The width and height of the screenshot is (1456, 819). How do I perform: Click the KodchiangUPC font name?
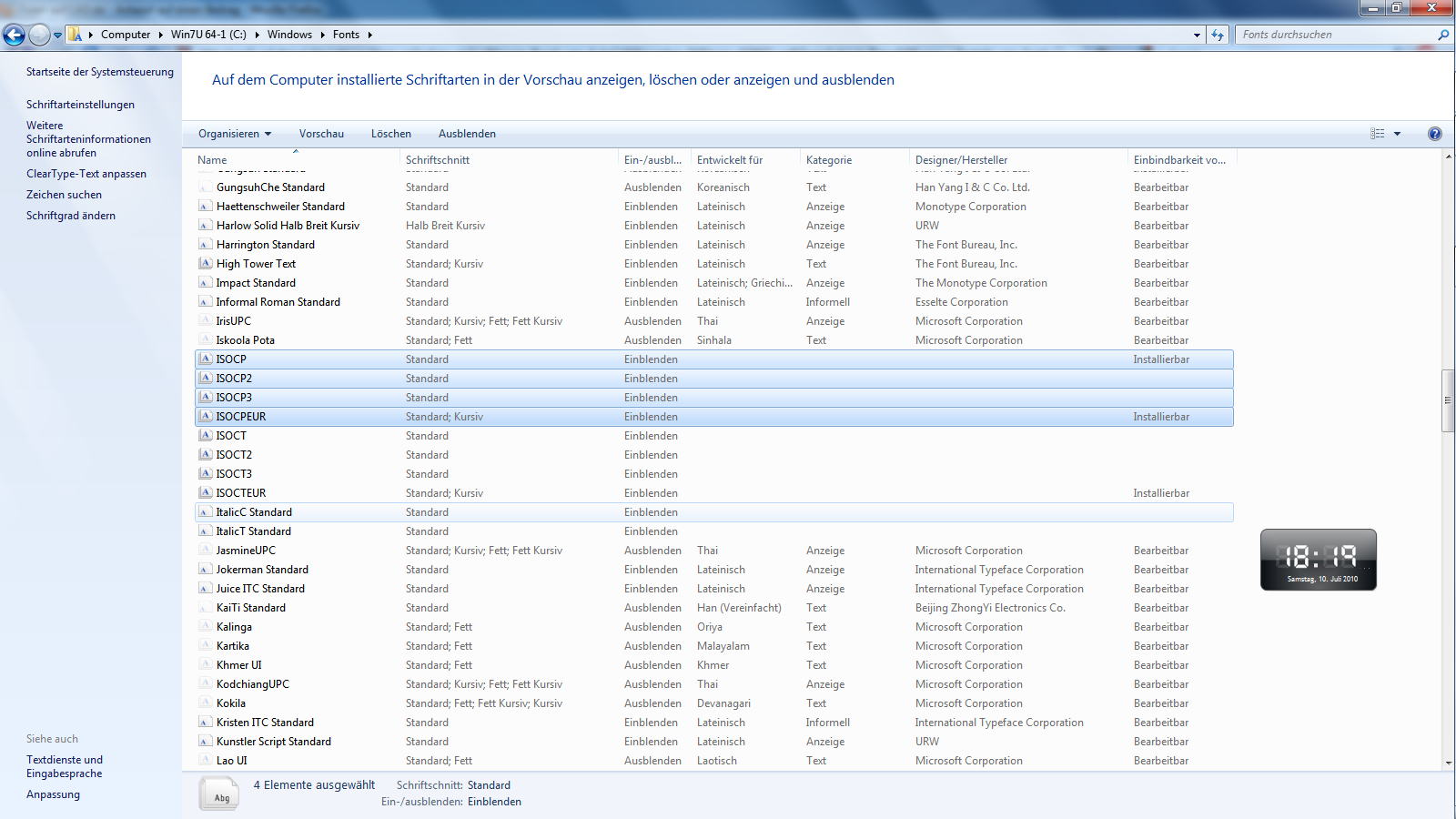[253, 684]
